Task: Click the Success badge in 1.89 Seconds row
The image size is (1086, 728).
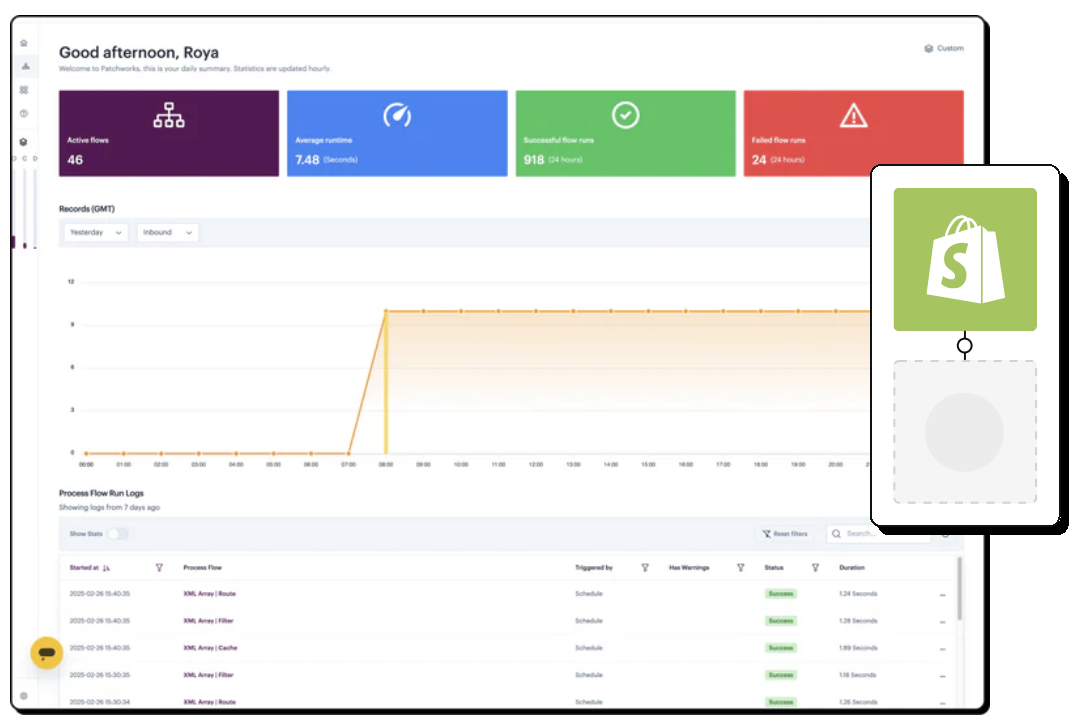Action: pos(781,648)
